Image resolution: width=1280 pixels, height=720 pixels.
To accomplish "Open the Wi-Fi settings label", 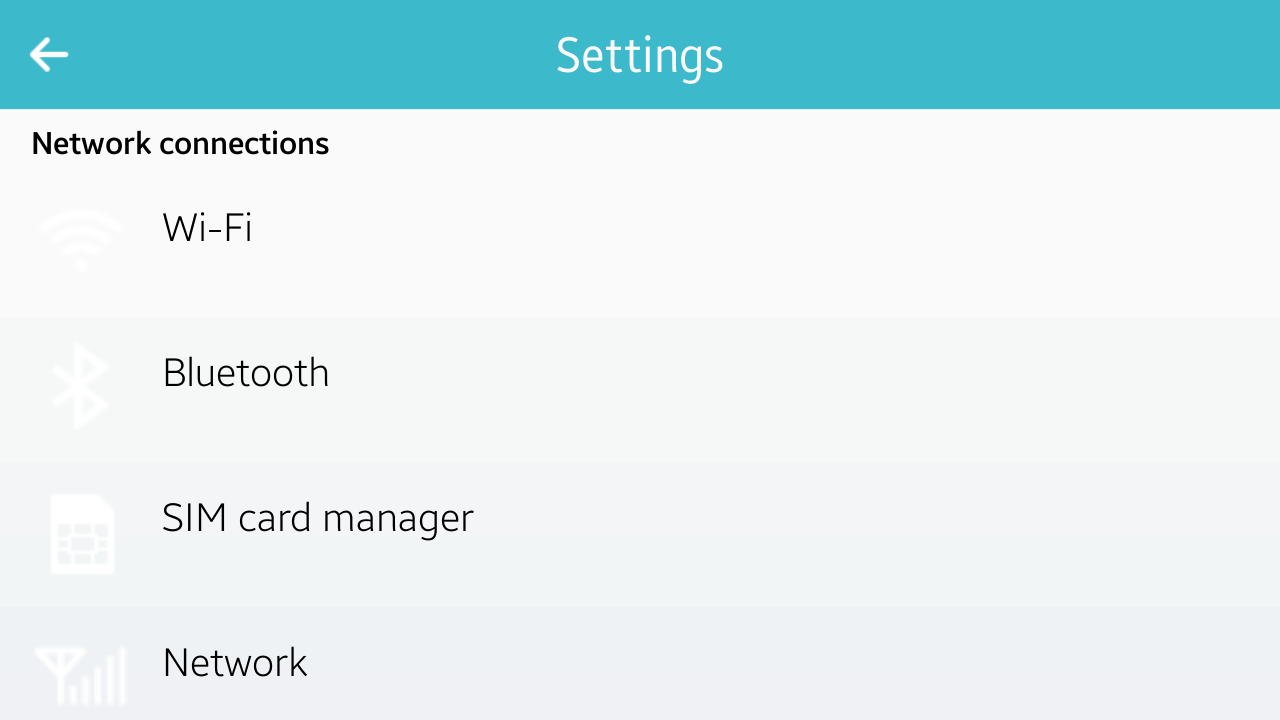I will point(207,228).
